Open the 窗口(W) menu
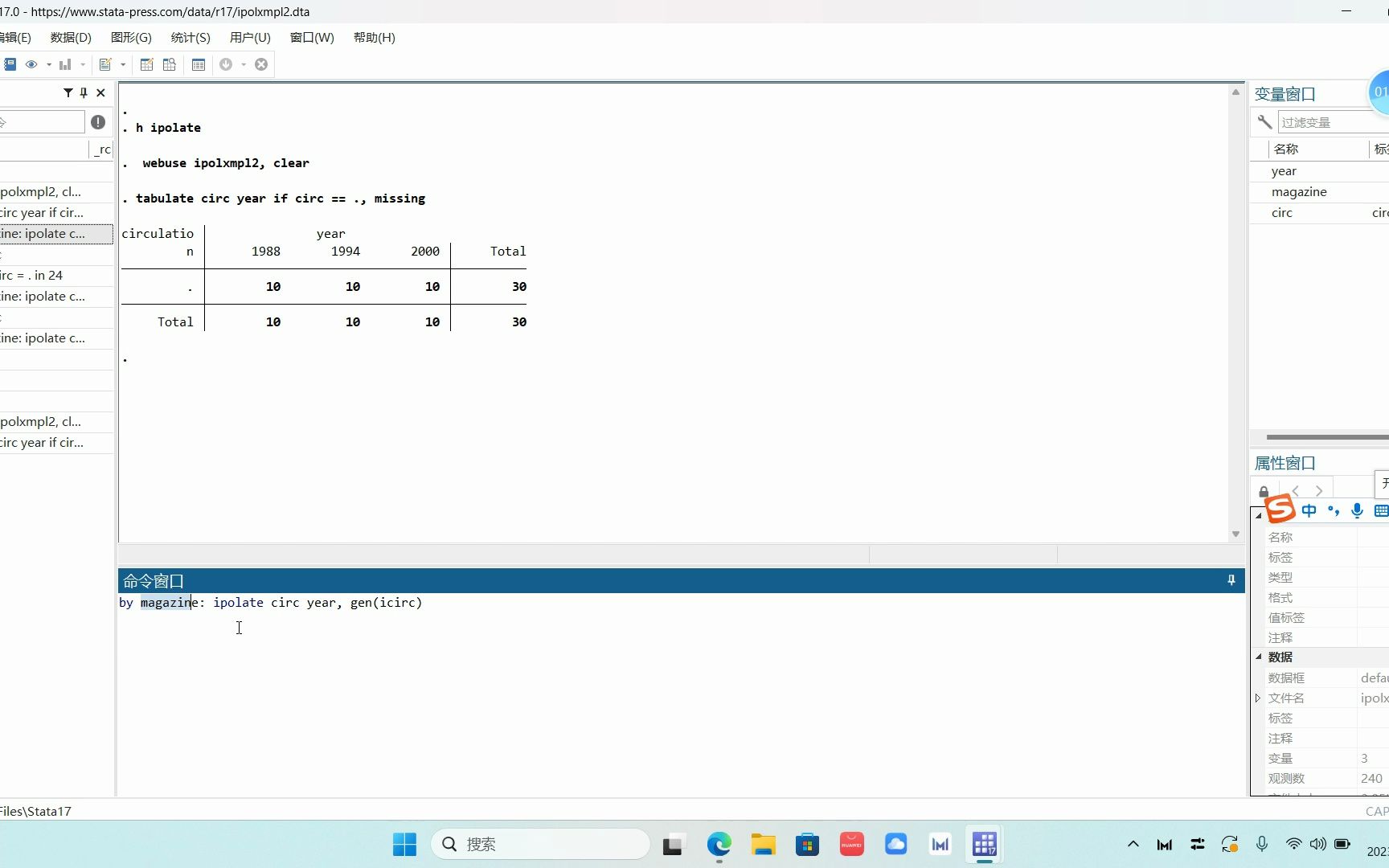 [x=312, y=38]
